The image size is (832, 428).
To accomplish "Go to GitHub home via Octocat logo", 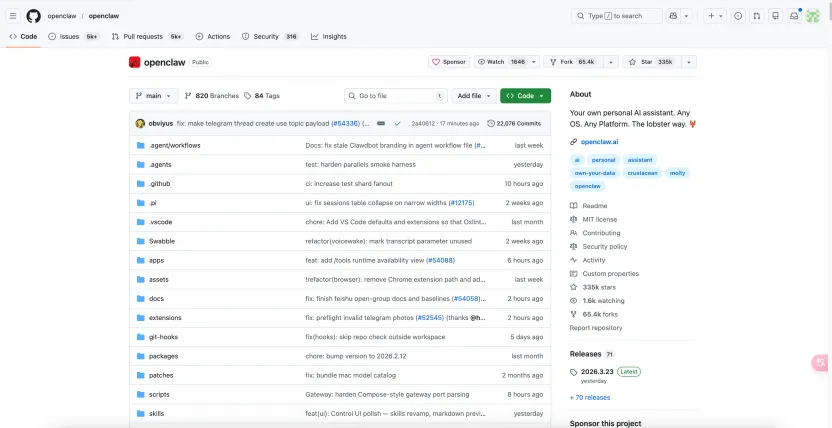I will 33,16.
